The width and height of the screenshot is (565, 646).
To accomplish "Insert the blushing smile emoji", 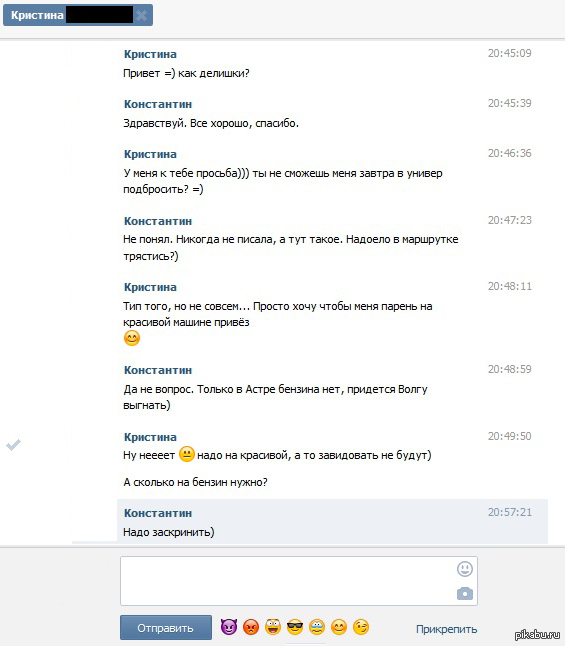I will 339,627.
